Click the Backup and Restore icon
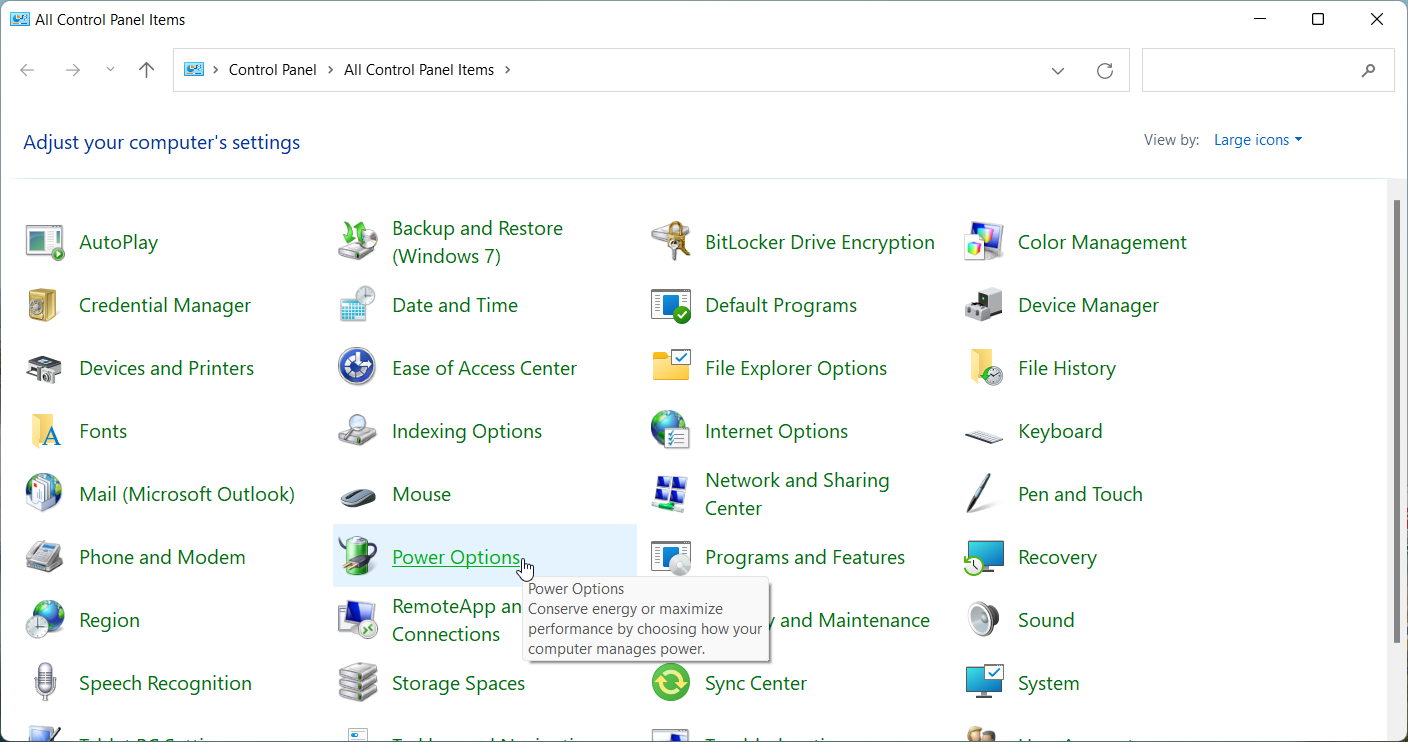Viewport: 1408px width, 742px height. [x=358, y=242]
